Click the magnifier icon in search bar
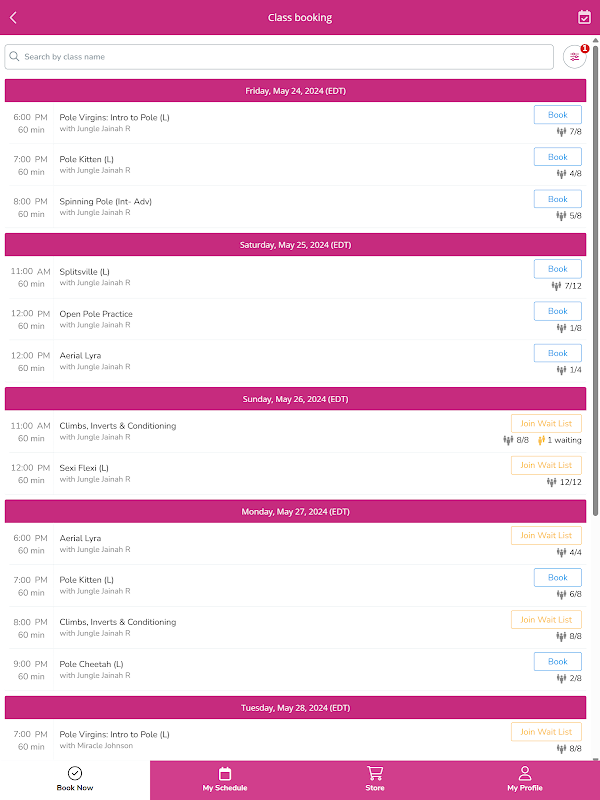The width and height of the screenshot is (600, 800). (x=15, y=57)
